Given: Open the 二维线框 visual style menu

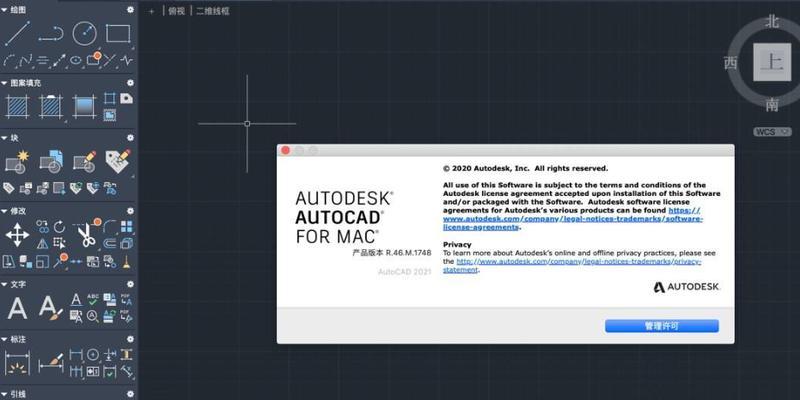Looking at the screenshot, I should point(213,11).
